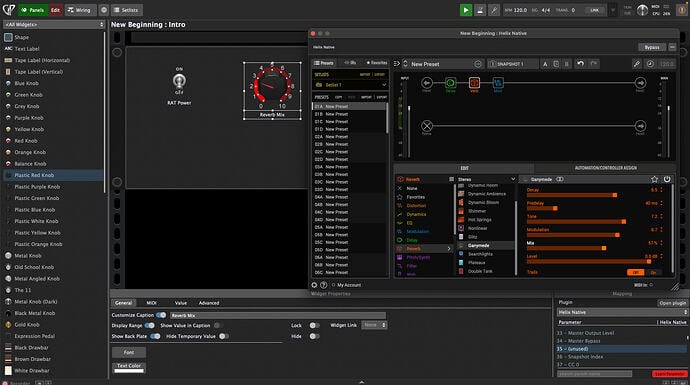Open the Stereo model type dropdown
The width and height of the screenshot is (690, 385).
coord(486,179)
